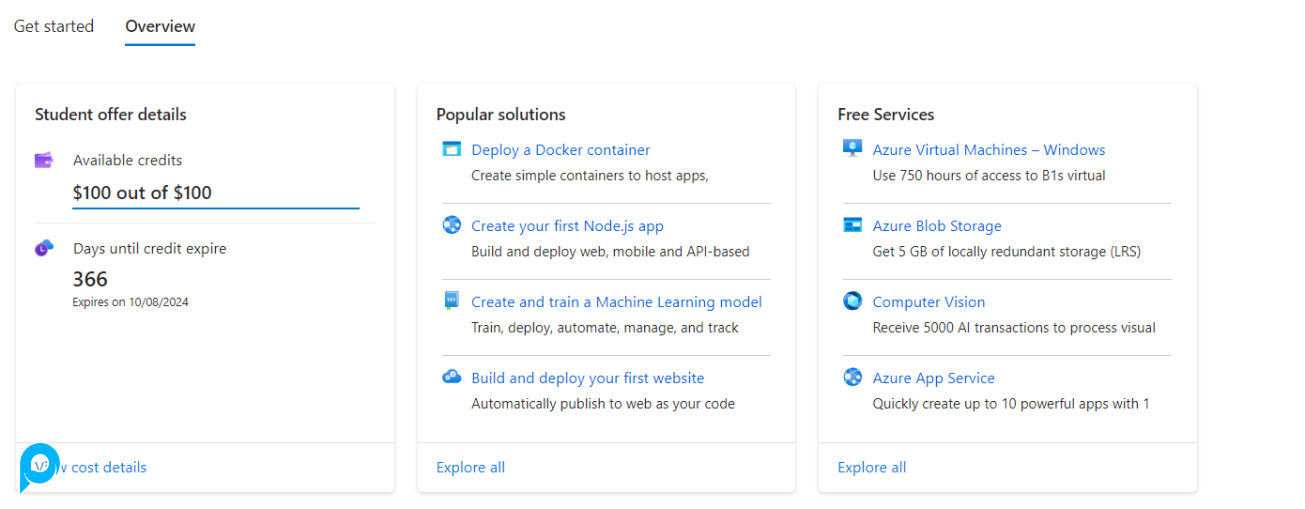Screen dimensions: 1305x509
Task: Click the credits usage progress bar
Action: pos(216,208)
